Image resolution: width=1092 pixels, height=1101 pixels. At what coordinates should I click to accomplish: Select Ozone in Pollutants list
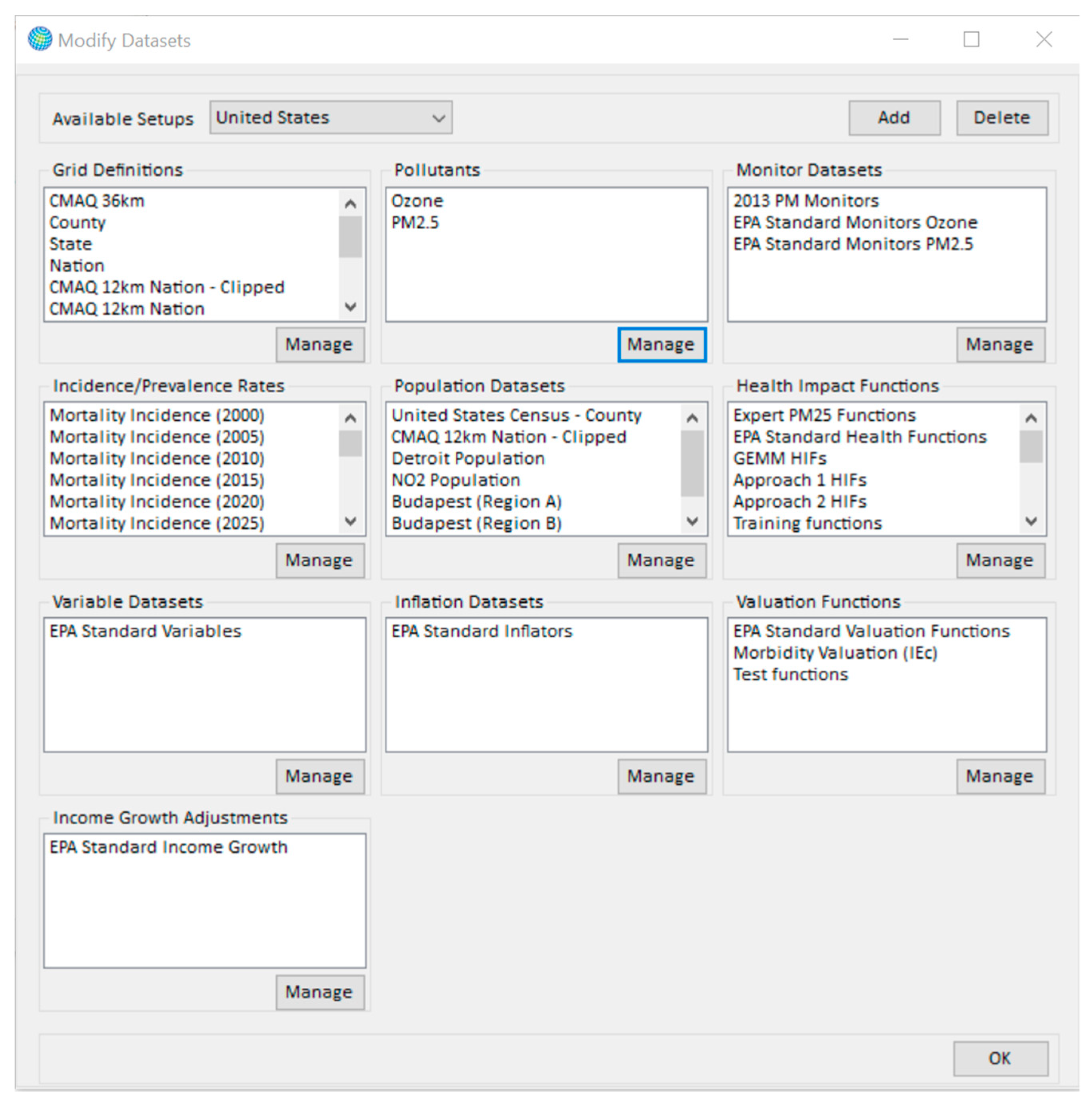click(x=417, y=201)
